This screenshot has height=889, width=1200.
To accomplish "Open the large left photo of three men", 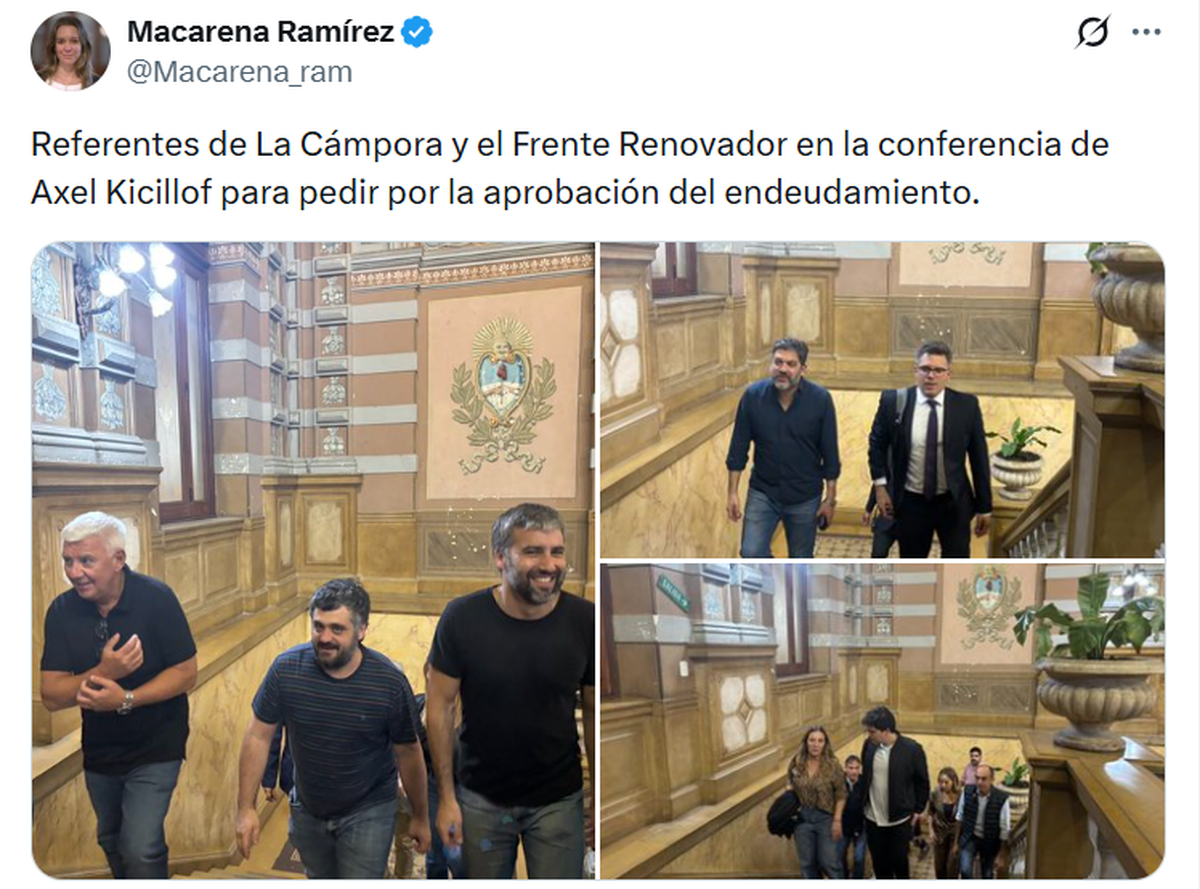I will pyautogui.click(x=314, y=561).
